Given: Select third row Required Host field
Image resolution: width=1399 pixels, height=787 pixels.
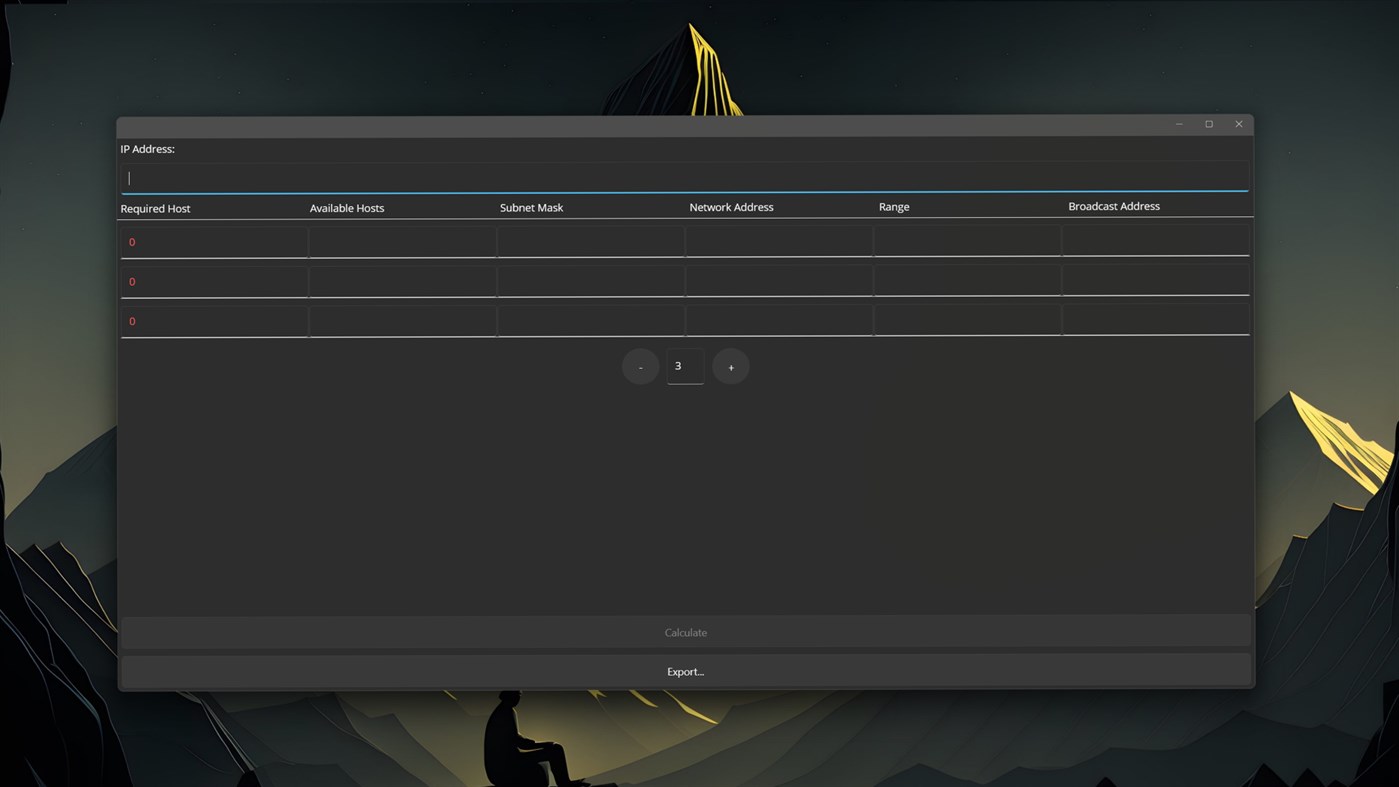Looking at the screenshot, I should 214,321.
